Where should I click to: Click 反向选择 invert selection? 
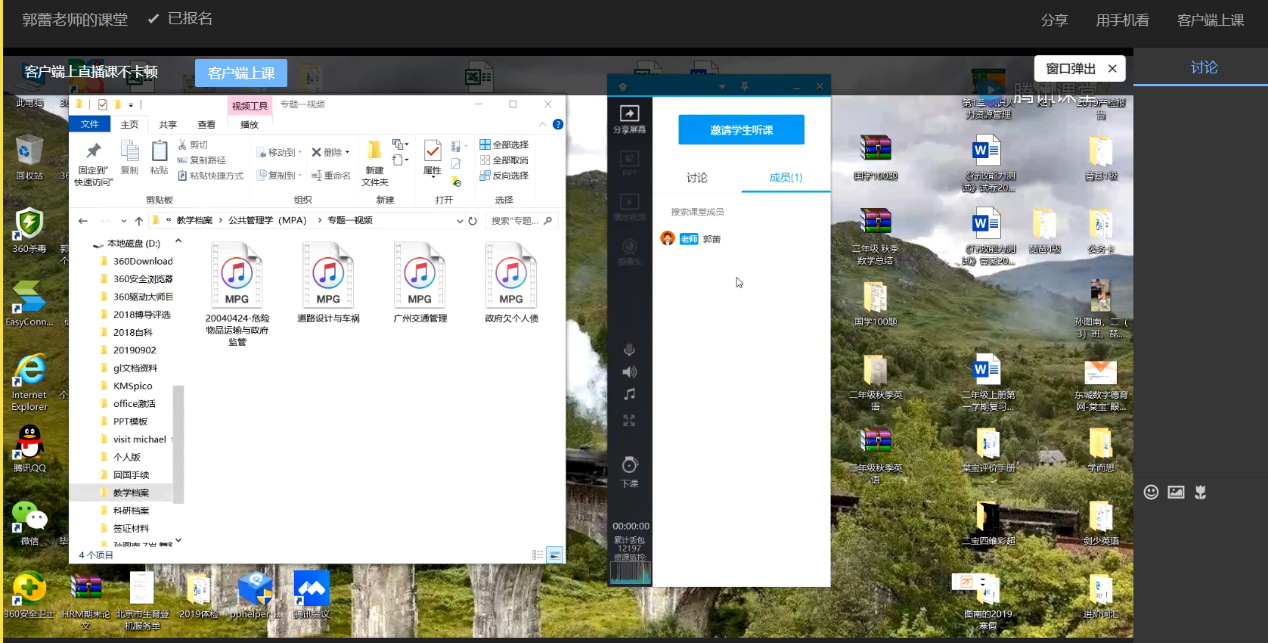pyautogui.click(x=504, y=175)
